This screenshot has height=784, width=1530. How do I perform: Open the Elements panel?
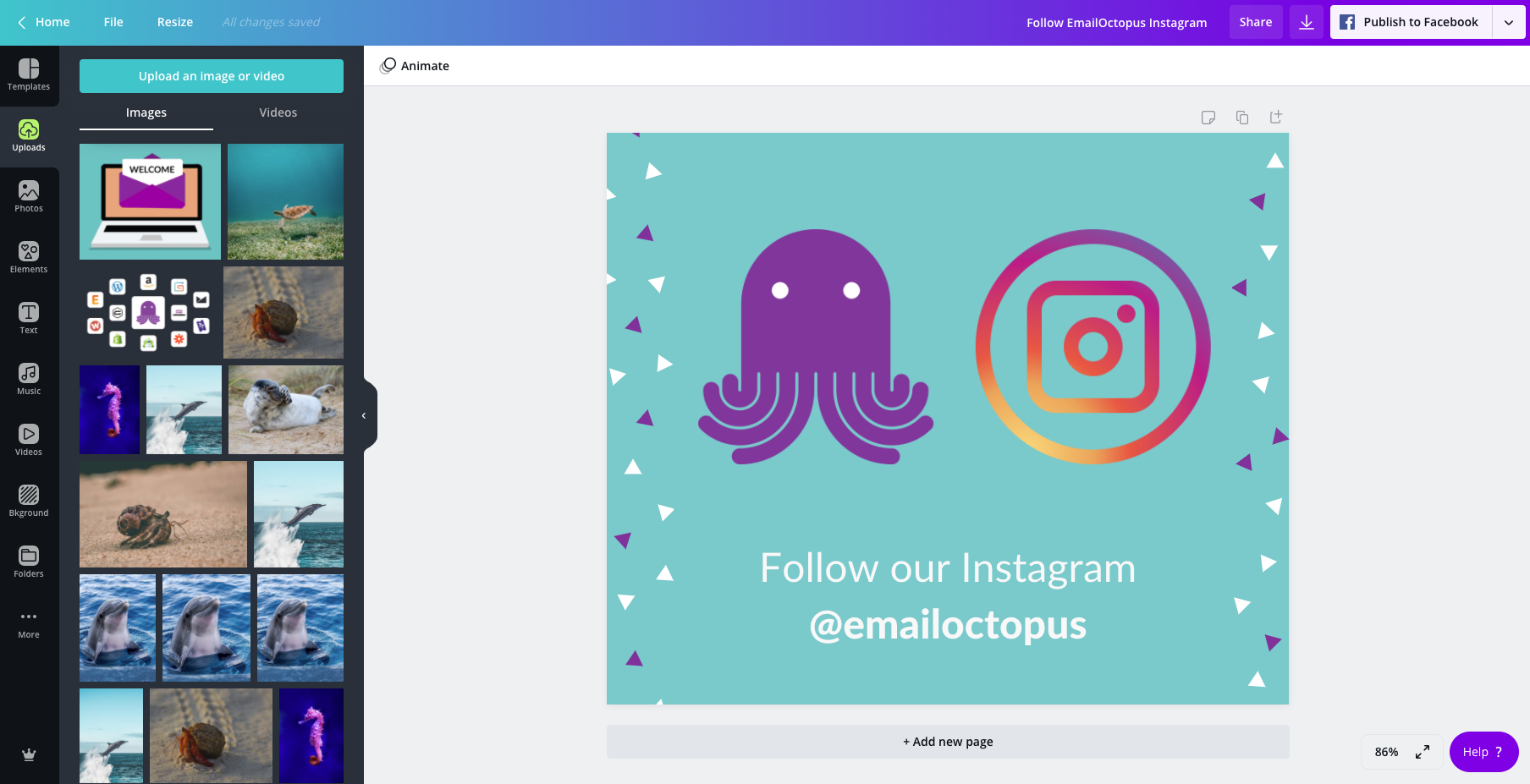click(x=29, y=258)
